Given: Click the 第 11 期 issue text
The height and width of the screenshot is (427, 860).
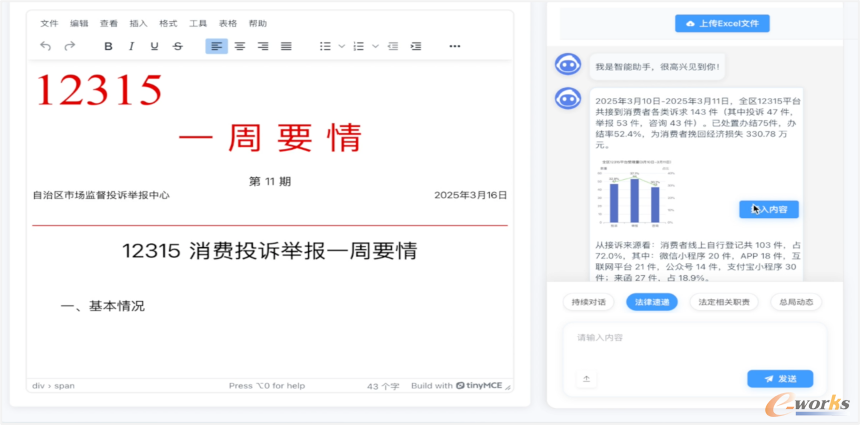Looking at the screenshot, I should pyautogui.click(x=270, y=182).
